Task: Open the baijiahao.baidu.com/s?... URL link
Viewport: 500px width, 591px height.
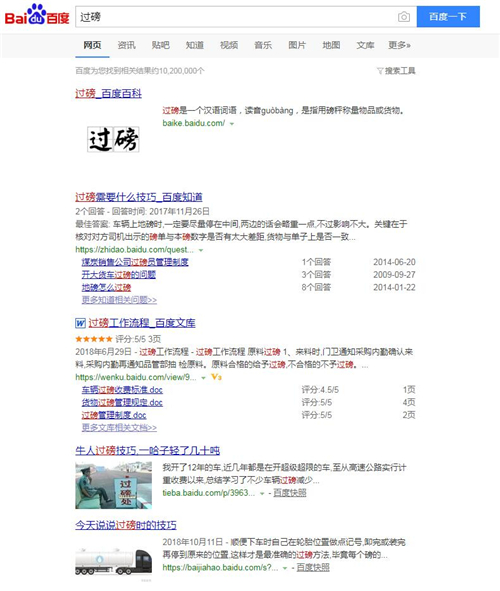Action: (x=220, y=568)
